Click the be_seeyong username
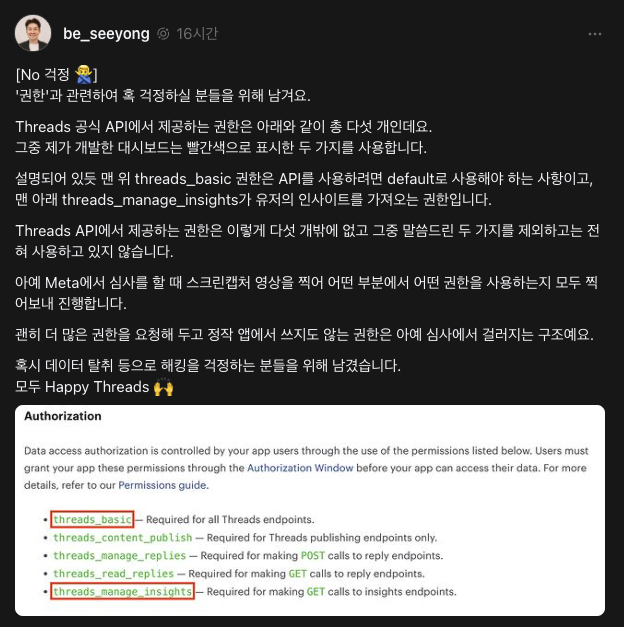The width and height of the screenshot is (624, 627). 106,34
